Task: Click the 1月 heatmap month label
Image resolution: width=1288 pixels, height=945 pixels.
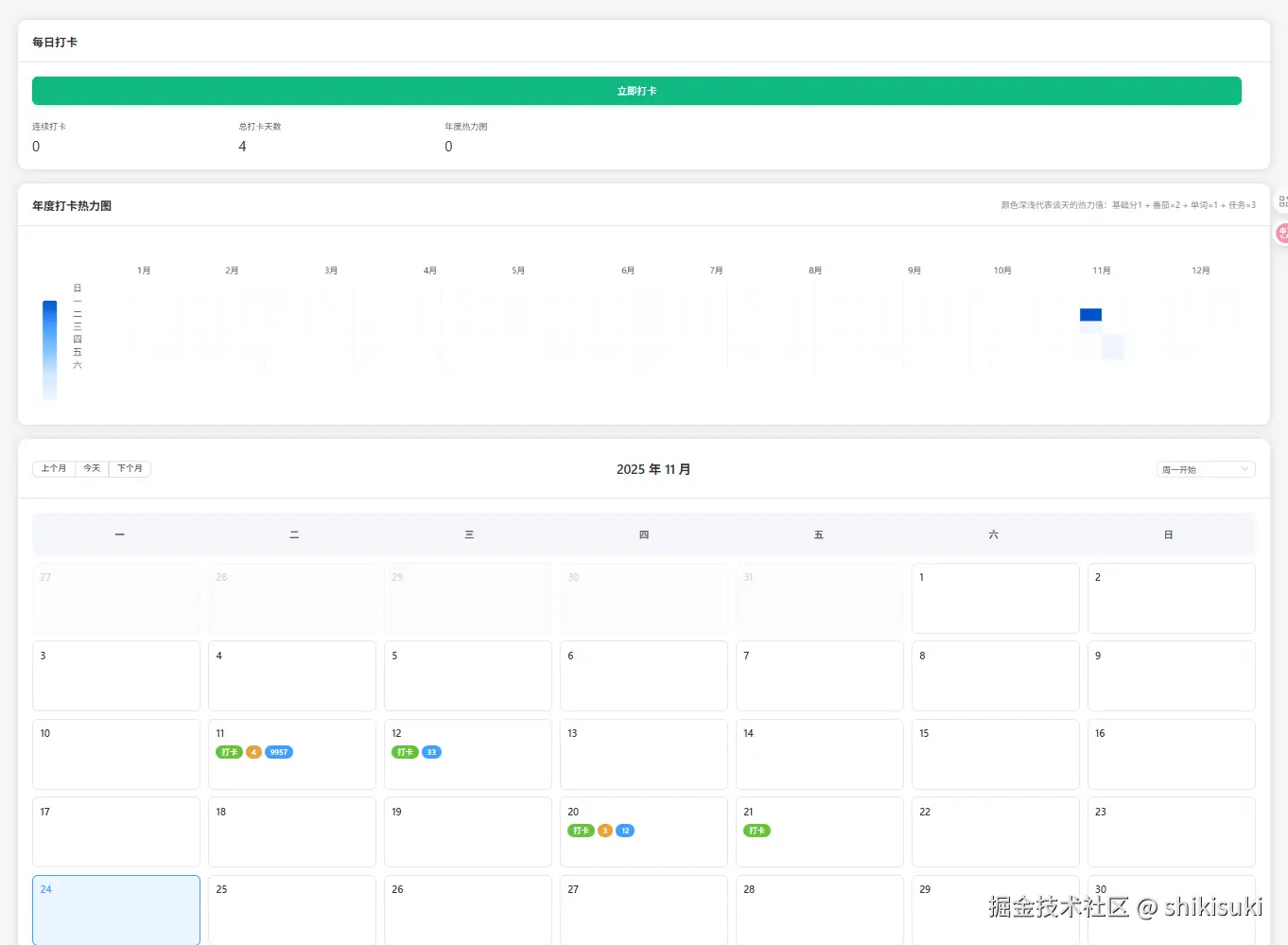Action: [x=144, y=271]
